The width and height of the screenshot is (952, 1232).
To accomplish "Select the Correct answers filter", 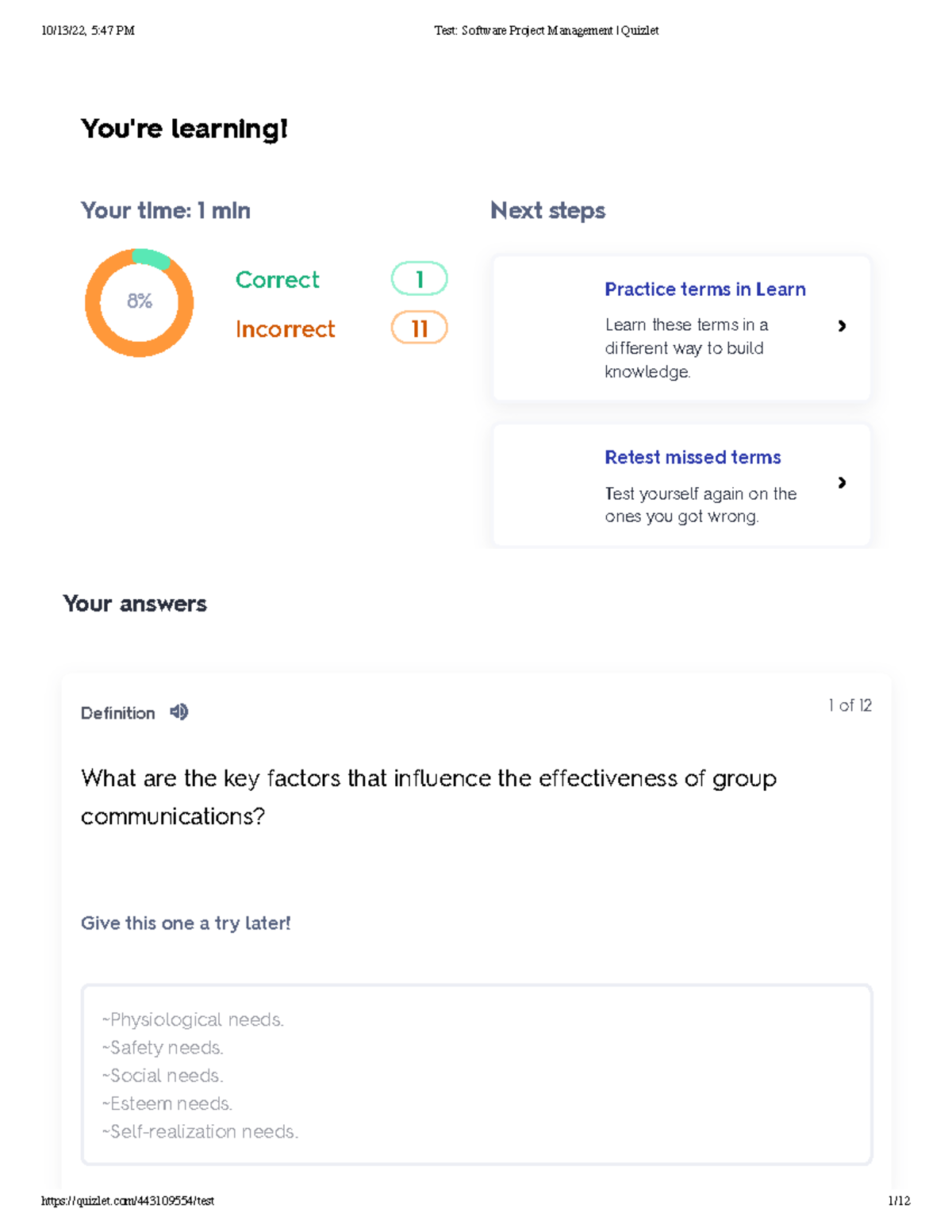I will pyautogui.click(x=276, y=279).
